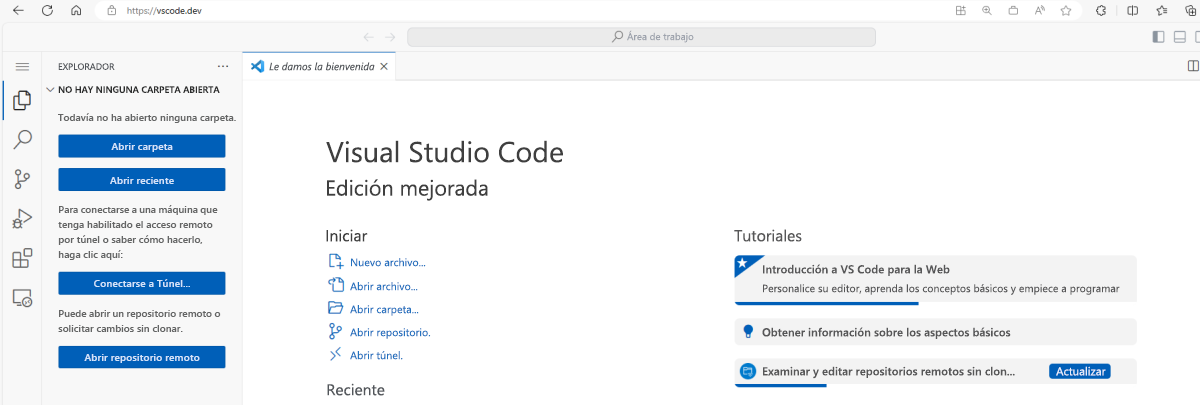Go back with VS Code navigation arrow
This screenshot has width=1200, height=405.
368,37
